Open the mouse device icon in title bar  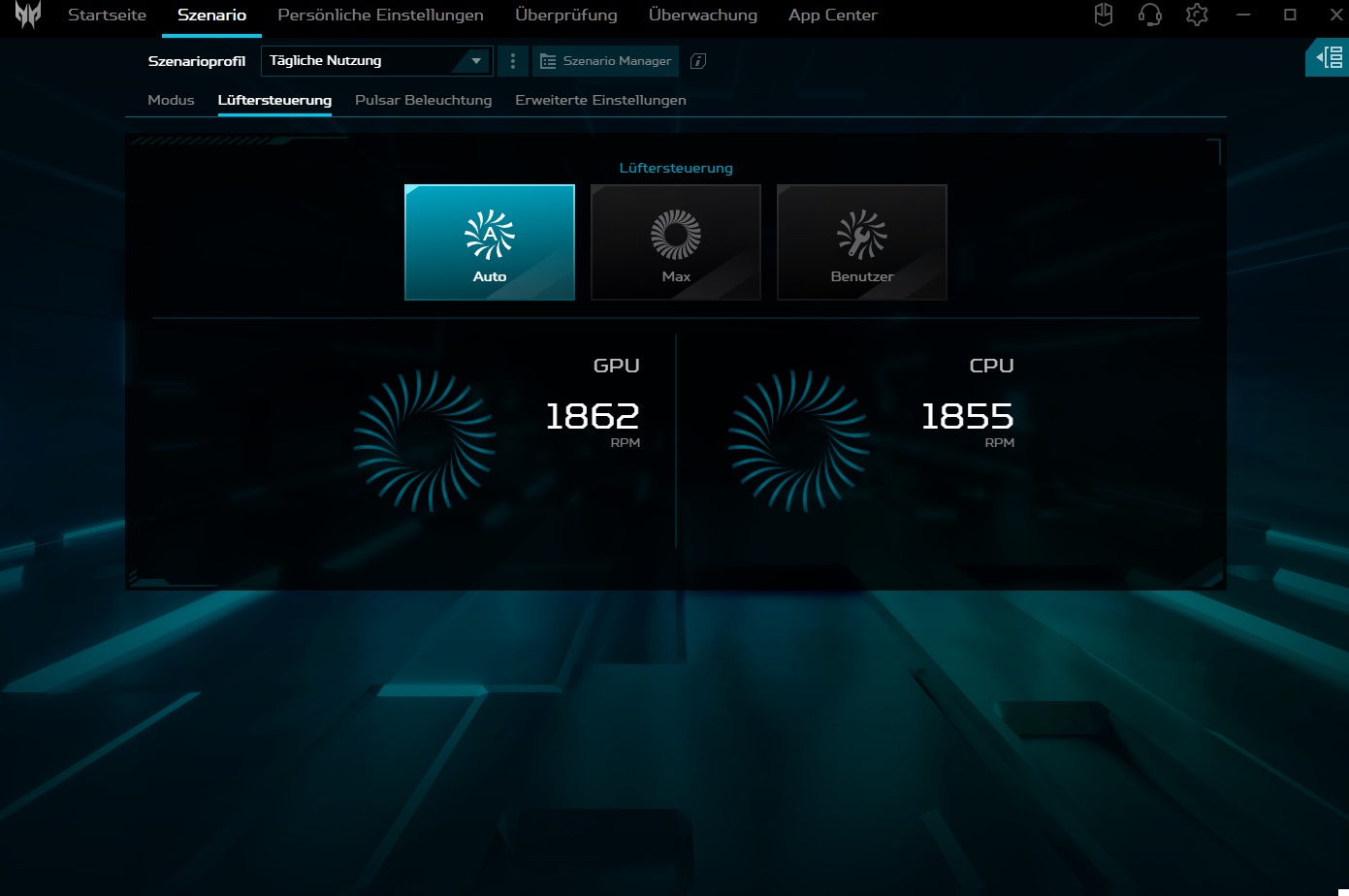1103,16
